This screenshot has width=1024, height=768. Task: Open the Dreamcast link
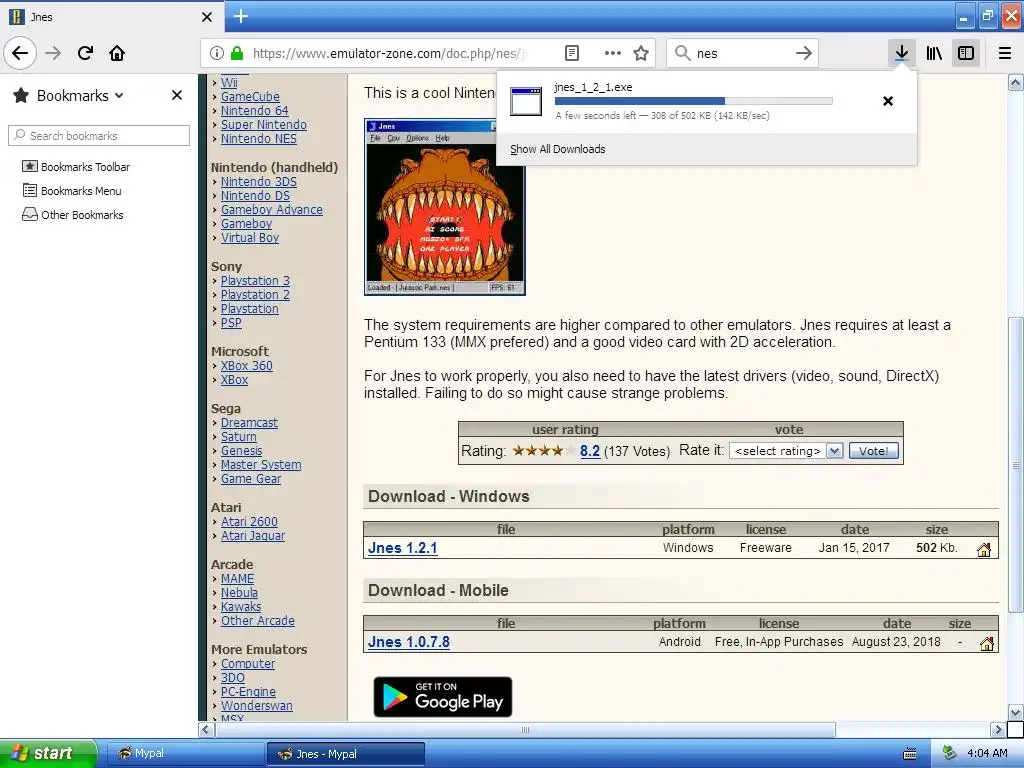click(249, 423)
